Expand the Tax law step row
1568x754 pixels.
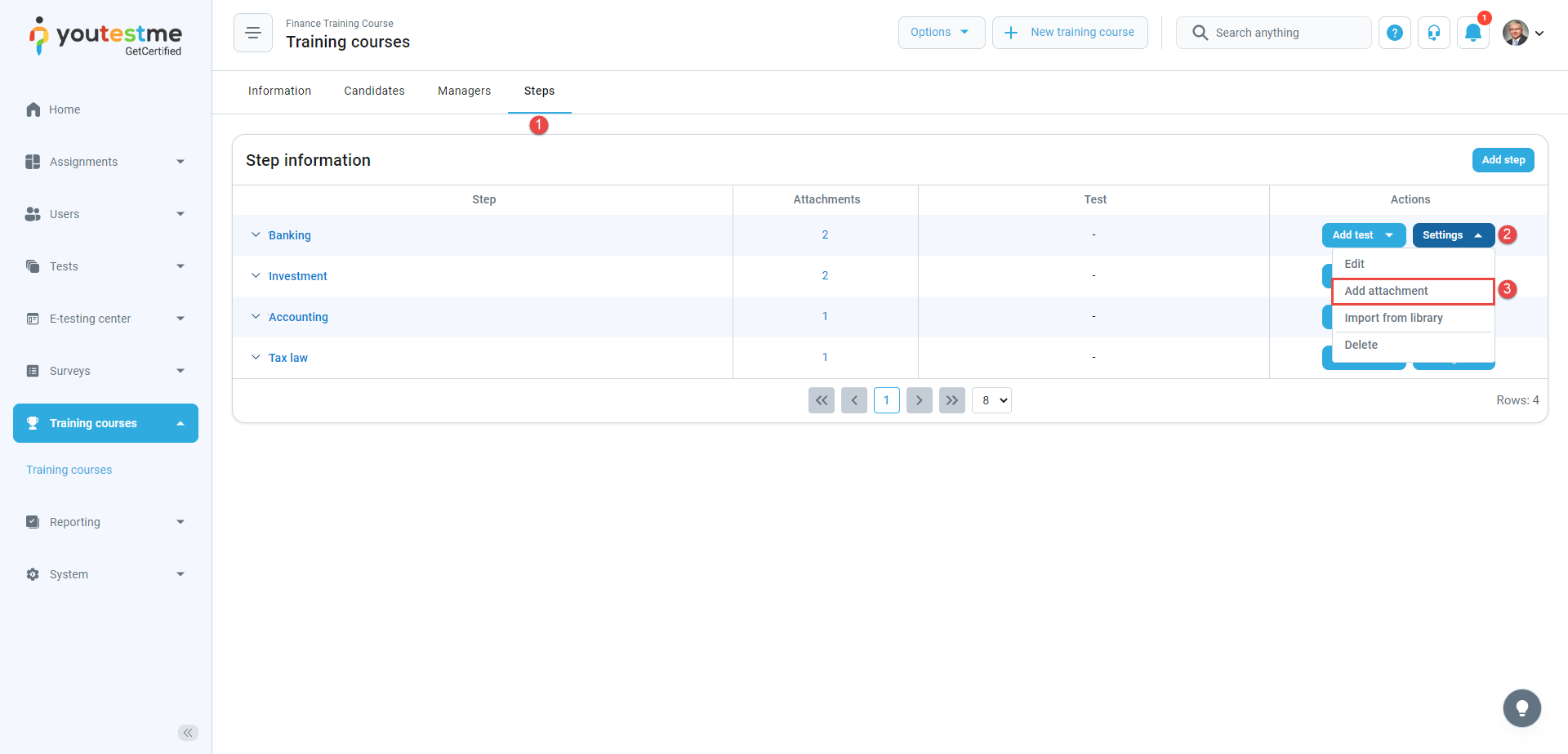pos(256,358)
